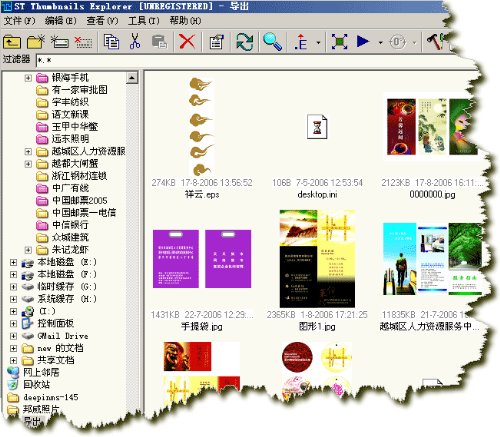Image resolution: width=500 pixels, height=437 pixels.
Task: Click the new 的文档 folder icon
Action: pos(27,348)
